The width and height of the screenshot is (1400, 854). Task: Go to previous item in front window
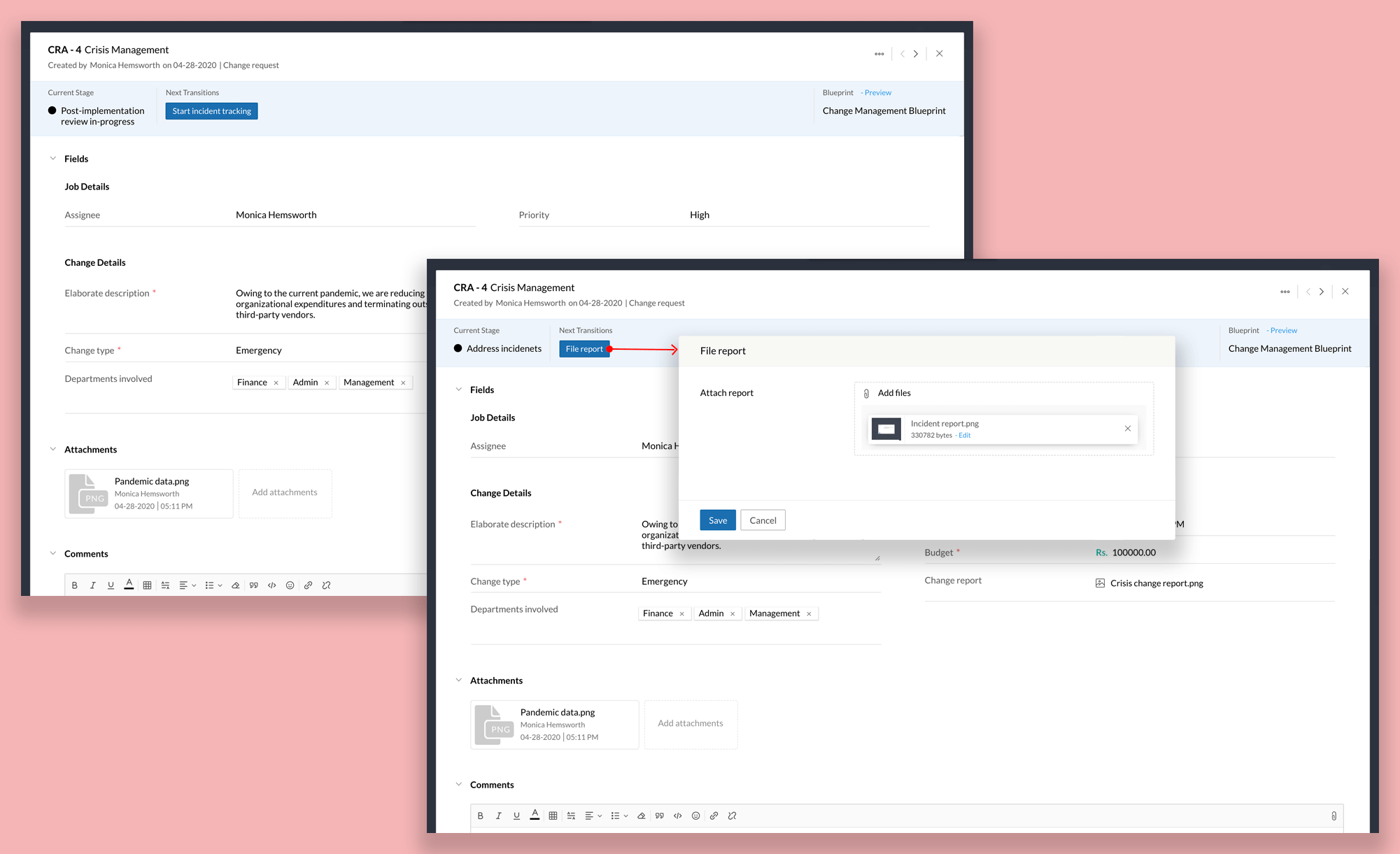(x=1308, y=292)
